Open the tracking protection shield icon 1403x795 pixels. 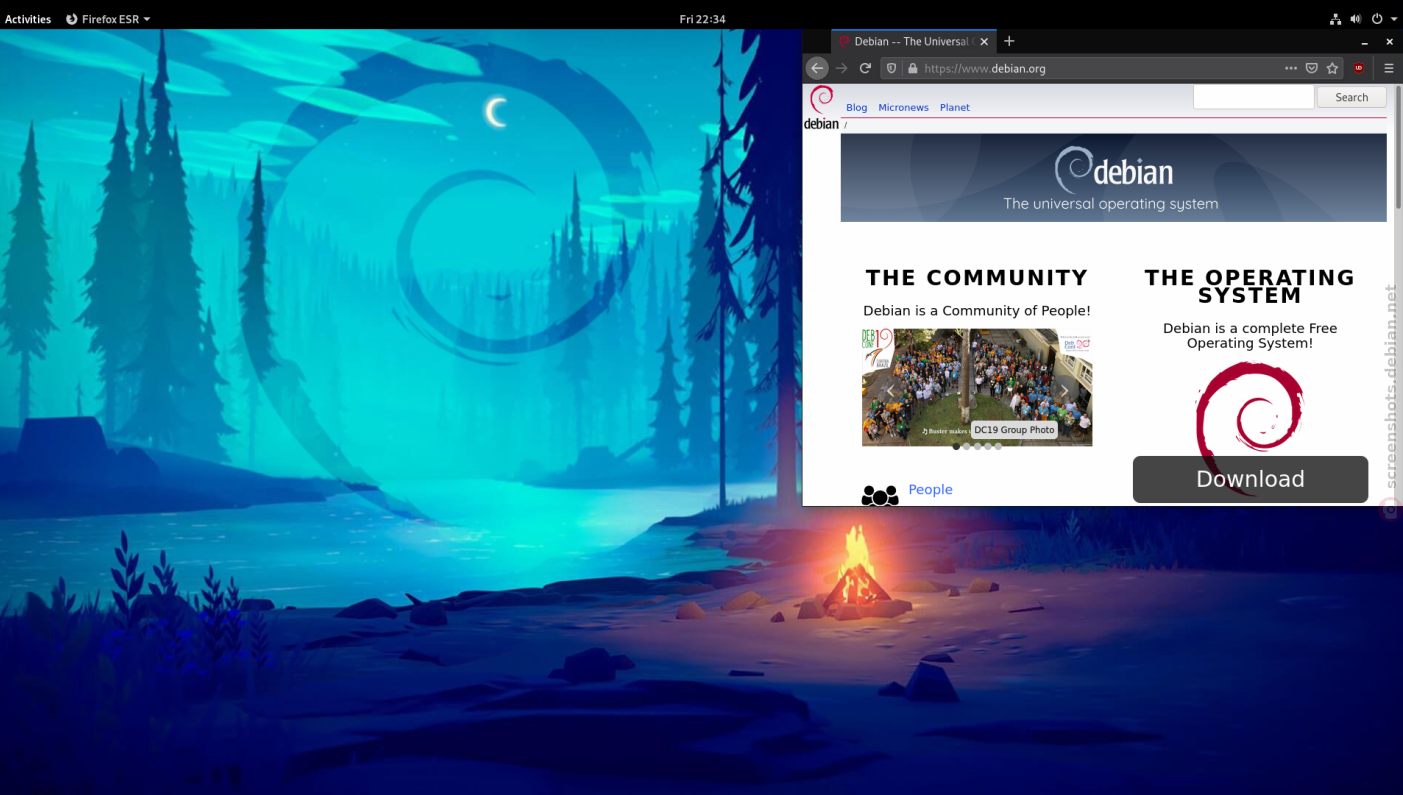pos(891,69)
